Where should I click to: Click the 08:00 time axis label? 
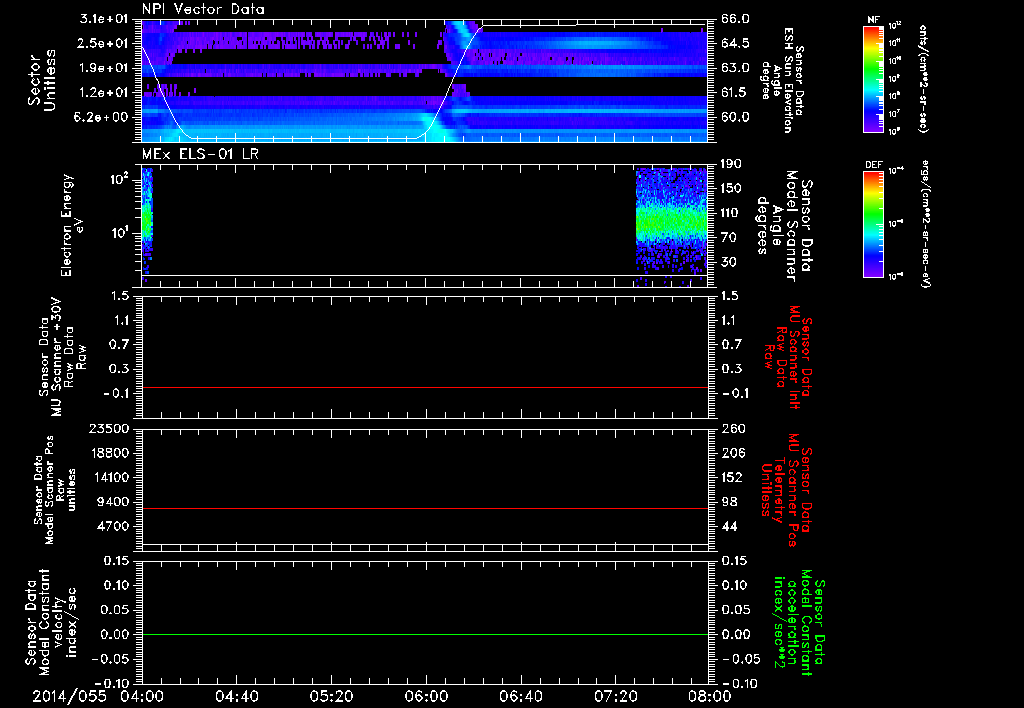[x=710, y=696]
